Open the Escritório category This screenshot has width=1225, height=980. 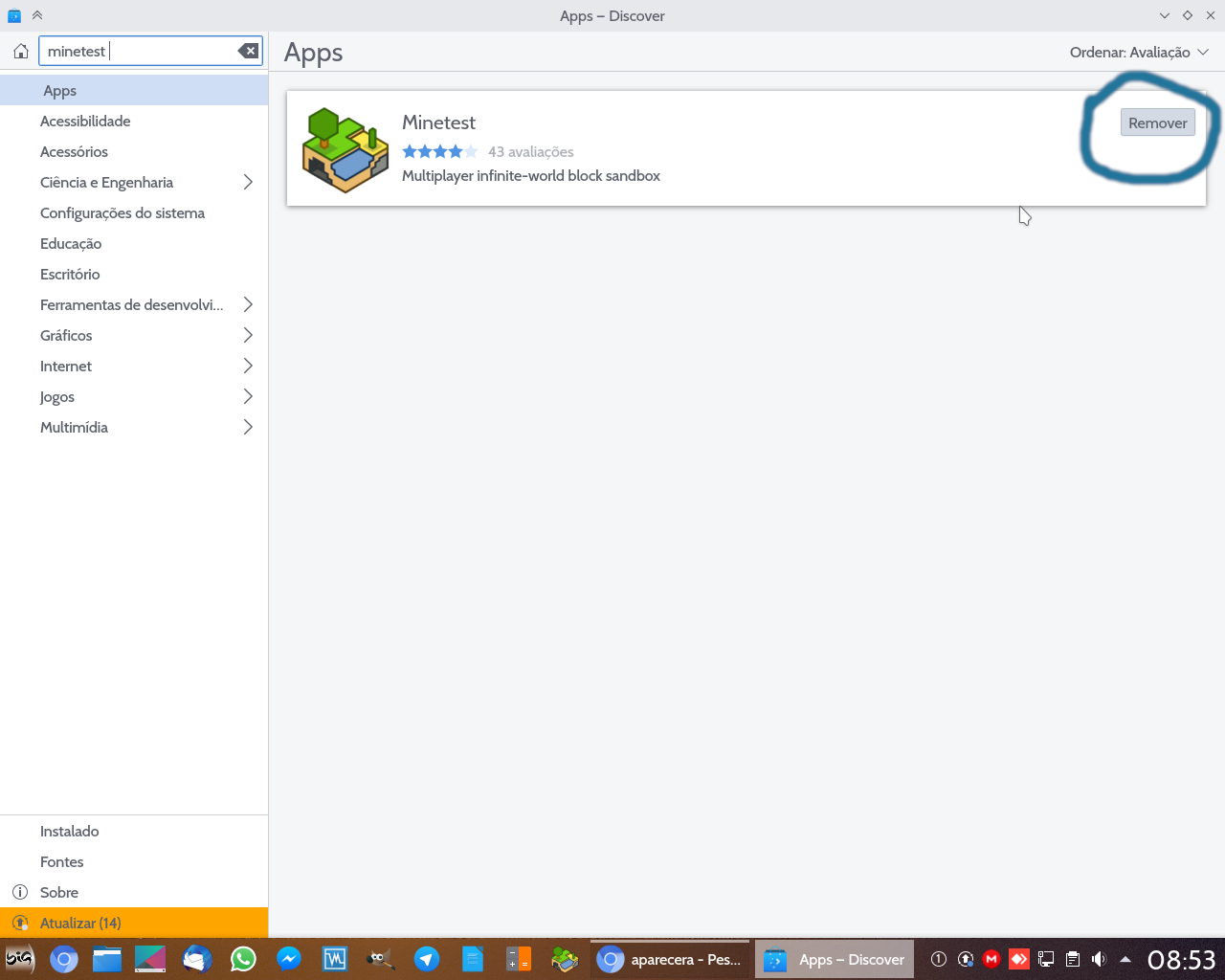[x=134, y=274]
